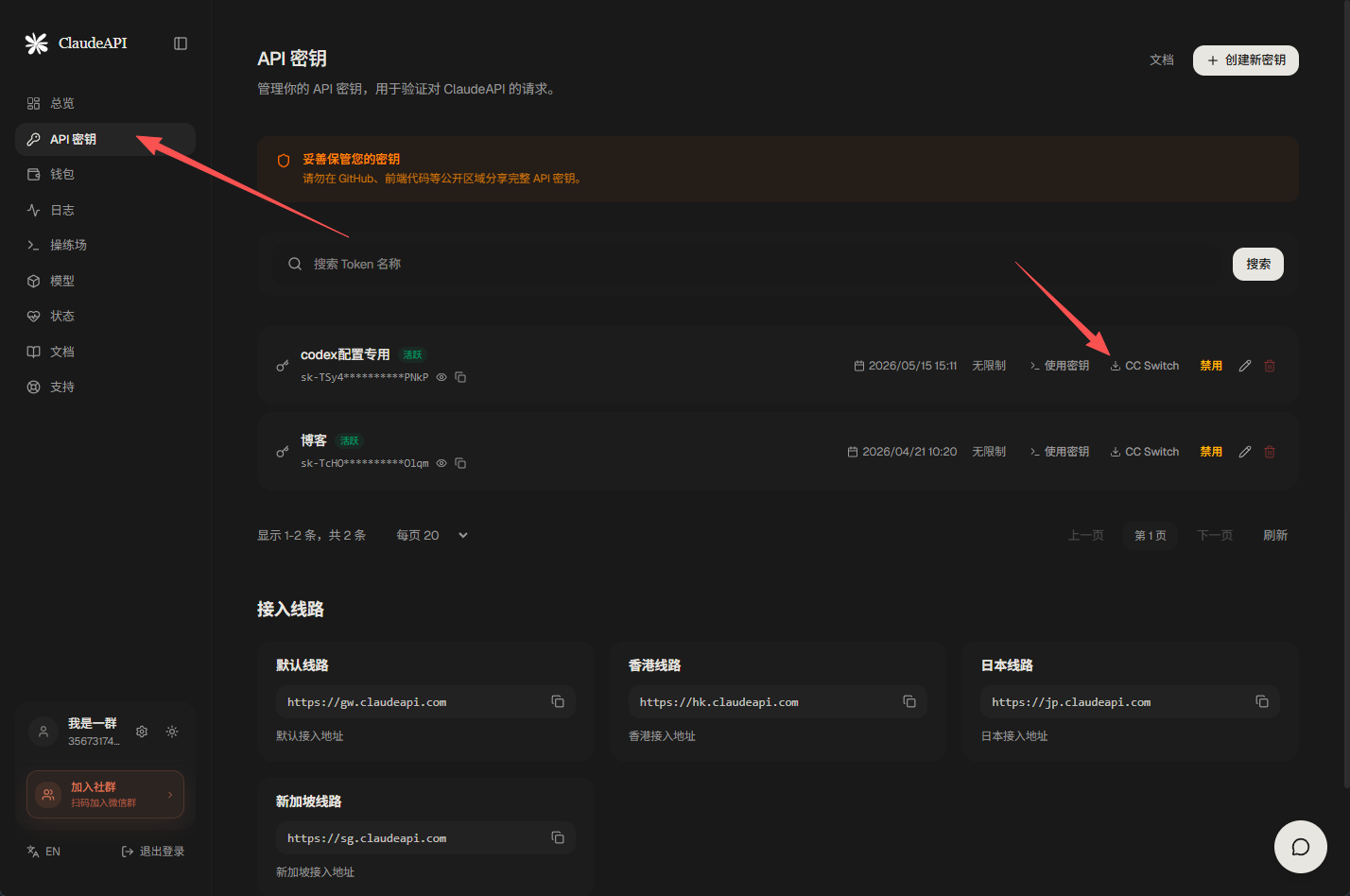
Task: Click the codex配置专用 key name
Action: pyautogui.click(x=345, y=354)
